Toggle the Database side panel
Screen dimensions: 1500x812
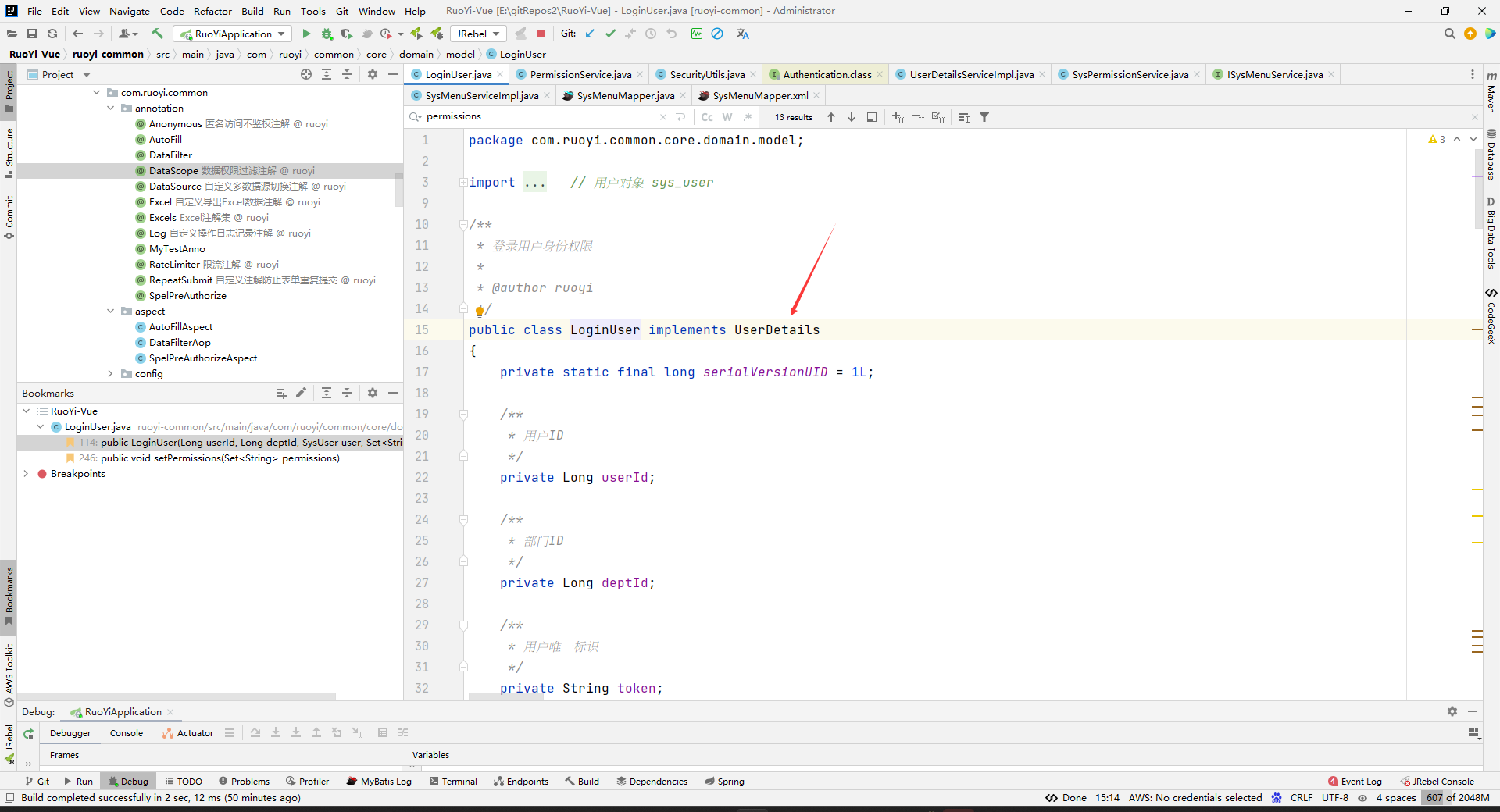click(1491, 155)
